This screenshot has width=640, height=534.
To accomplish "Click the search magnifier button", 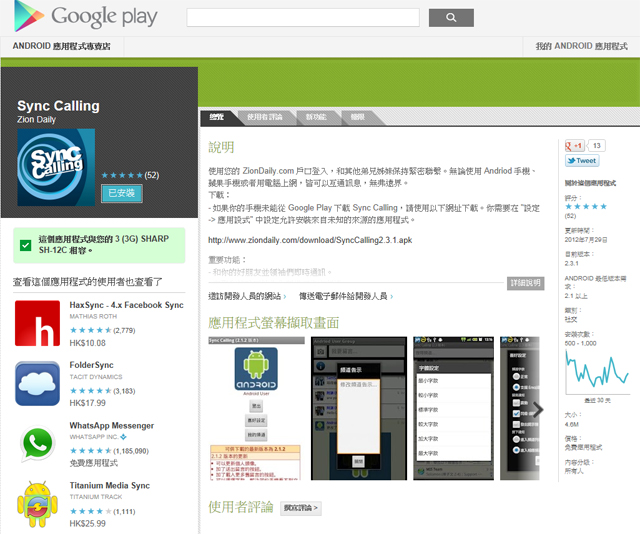I will (x=451, y=18).
